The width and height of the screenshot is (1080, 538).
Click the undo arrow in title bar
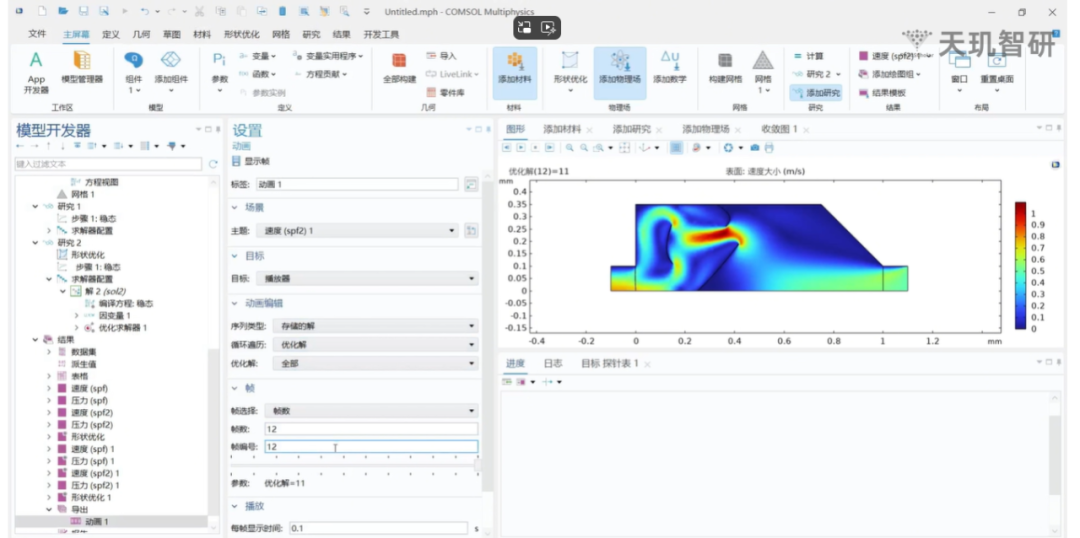(x=144, y=12)
